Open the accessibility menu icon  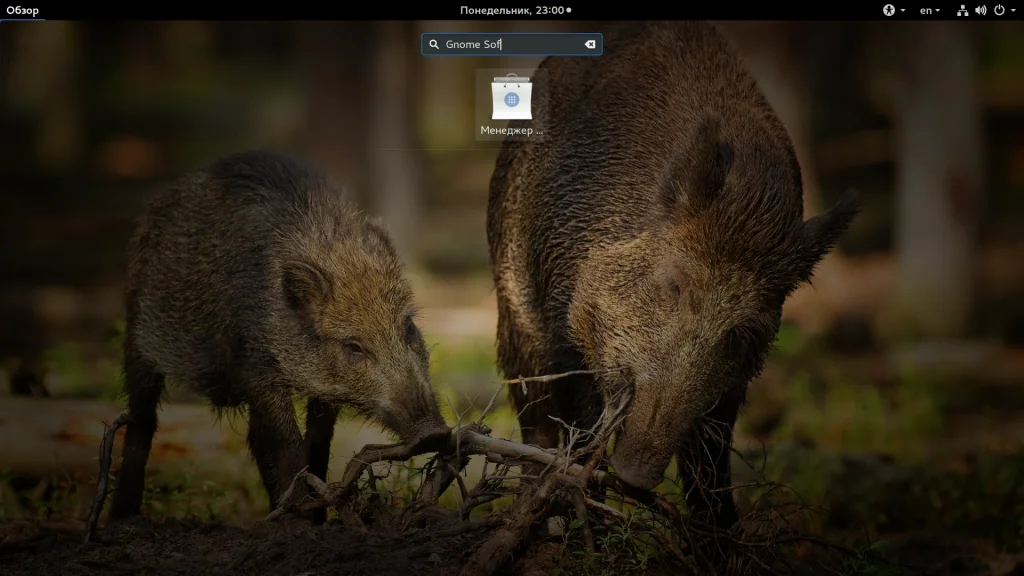889,10
